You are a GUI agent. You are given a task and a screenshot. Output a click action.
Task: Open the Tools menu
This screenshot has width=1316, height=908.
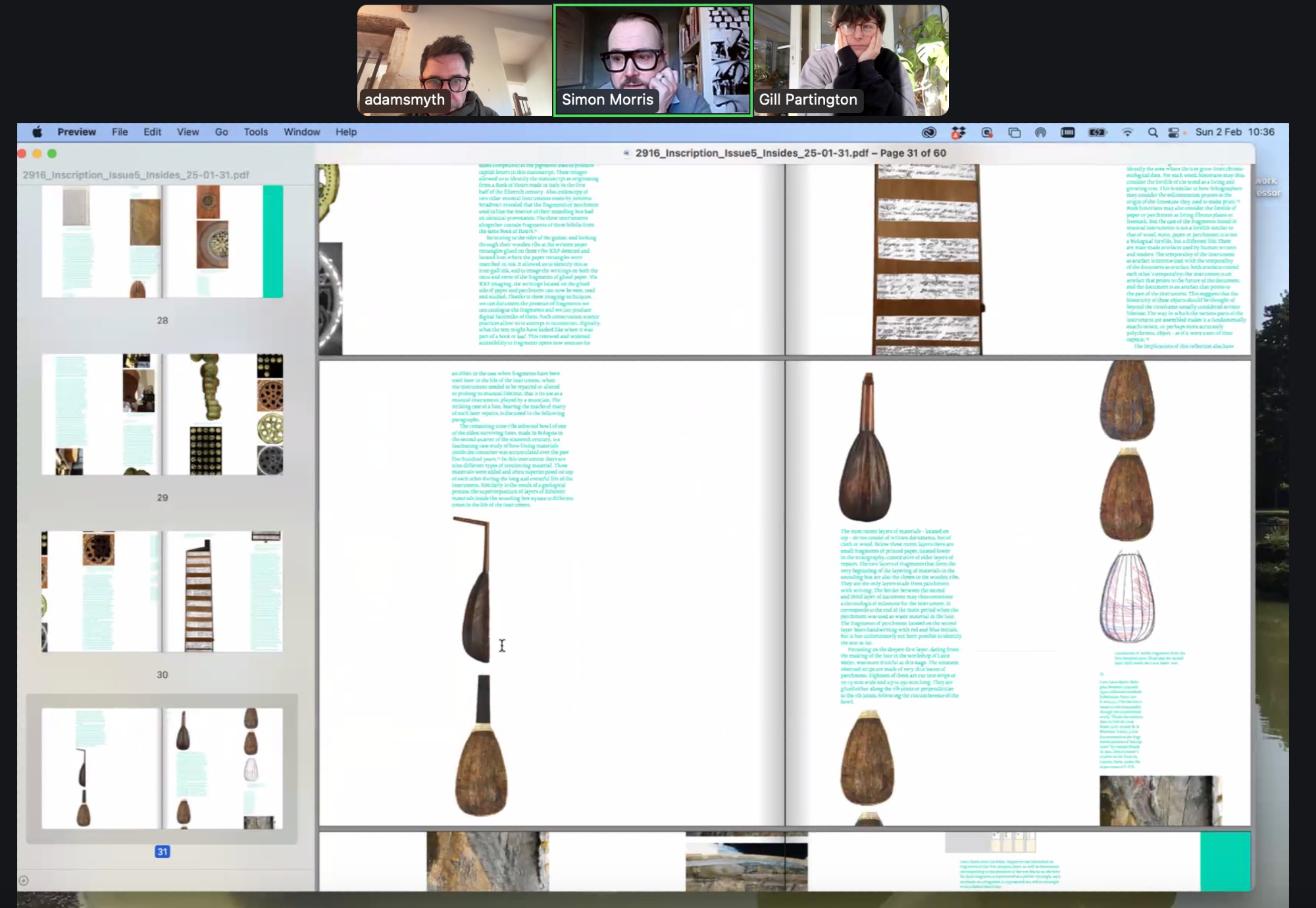(255, 132)
